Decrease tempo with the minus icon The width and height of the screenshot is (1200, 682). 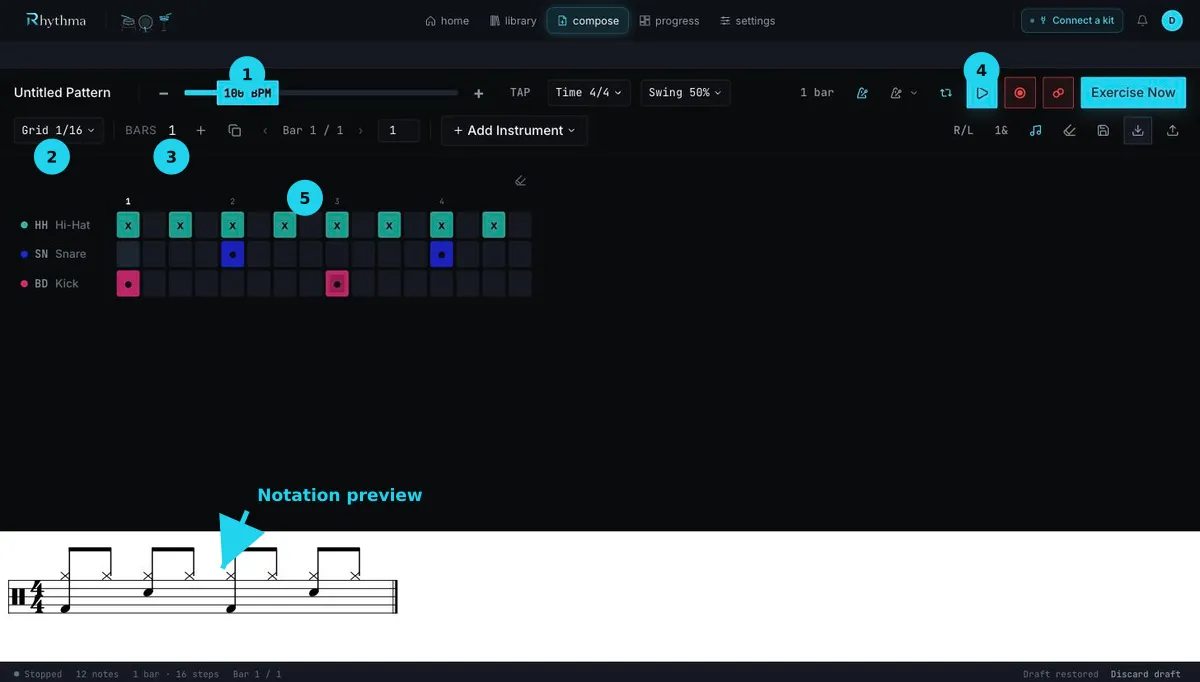tap(163, 93)
